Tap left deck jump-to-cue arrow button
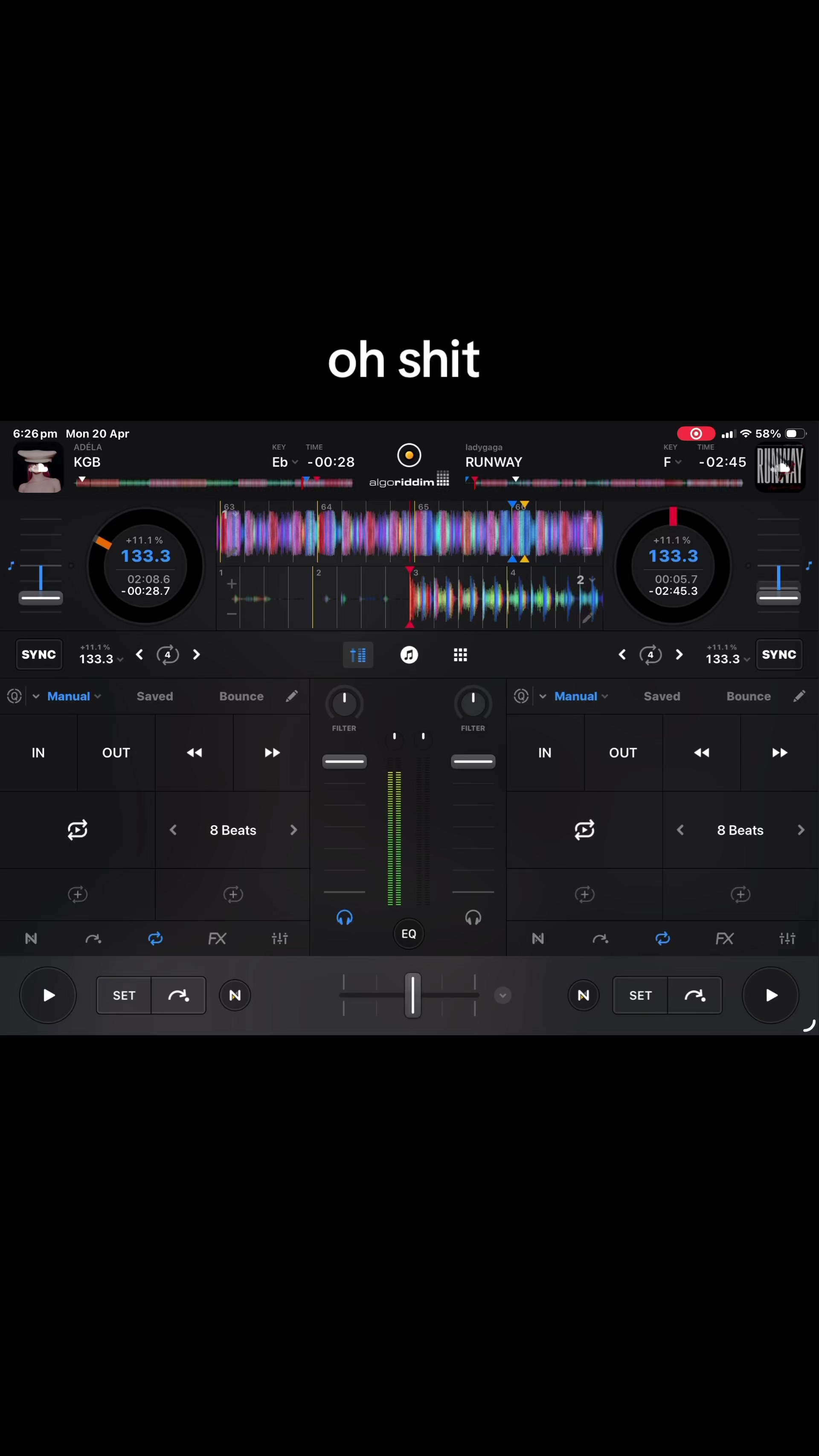The height and width of the screenshot is (1456, 819). coord(178,996)
